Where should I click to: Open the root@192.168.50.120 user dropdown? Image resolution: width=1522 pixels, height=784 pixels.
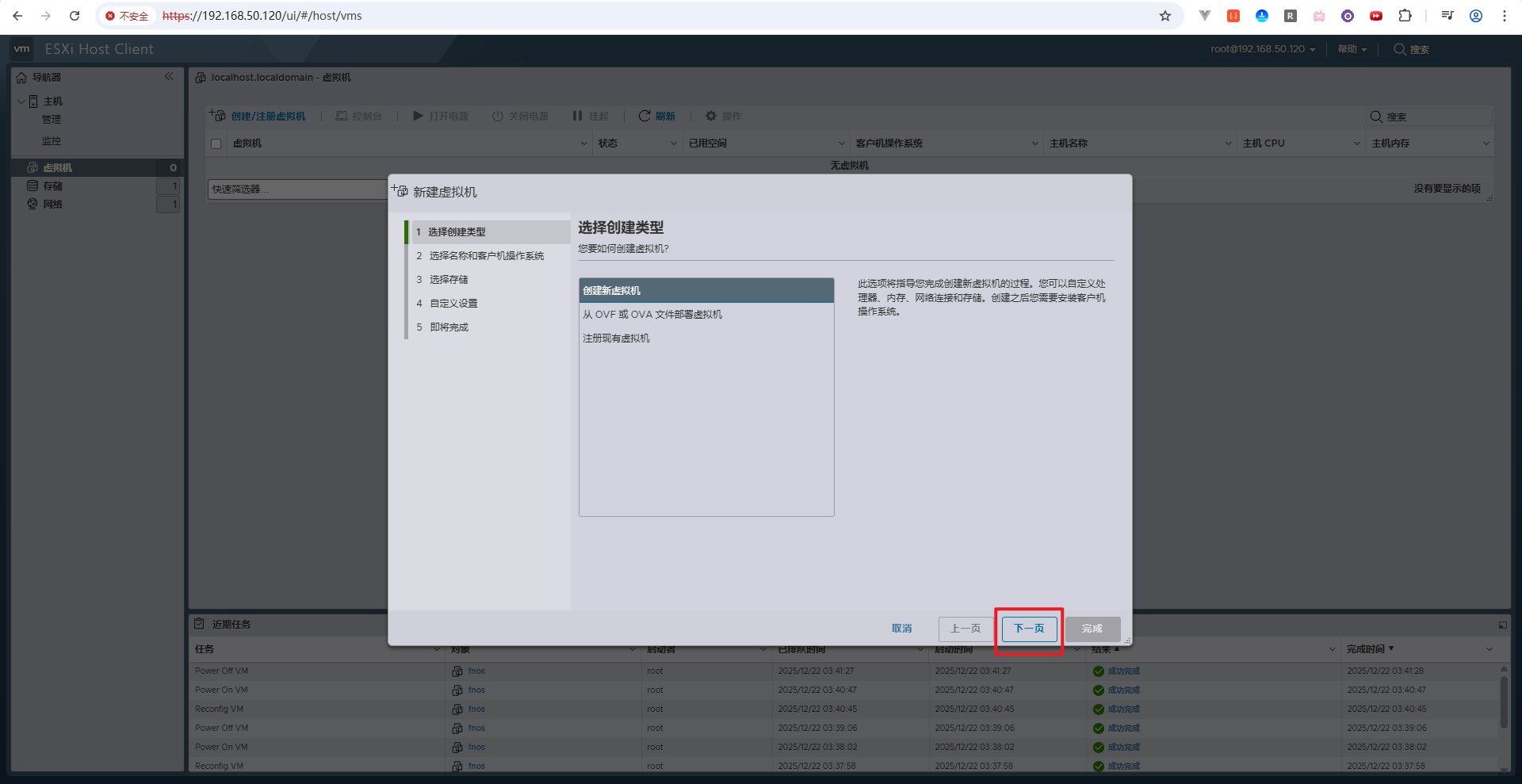[x=1262, y=49]
